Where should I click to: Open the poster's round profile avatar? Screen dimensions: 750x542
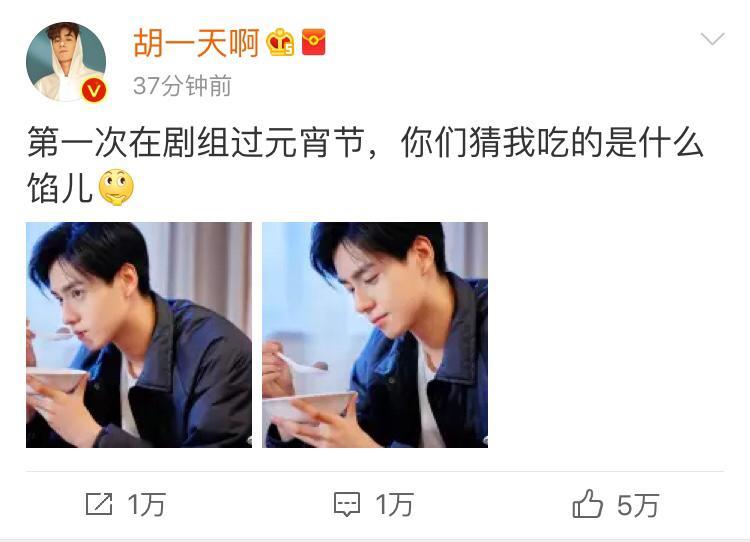tap(66, 62)
